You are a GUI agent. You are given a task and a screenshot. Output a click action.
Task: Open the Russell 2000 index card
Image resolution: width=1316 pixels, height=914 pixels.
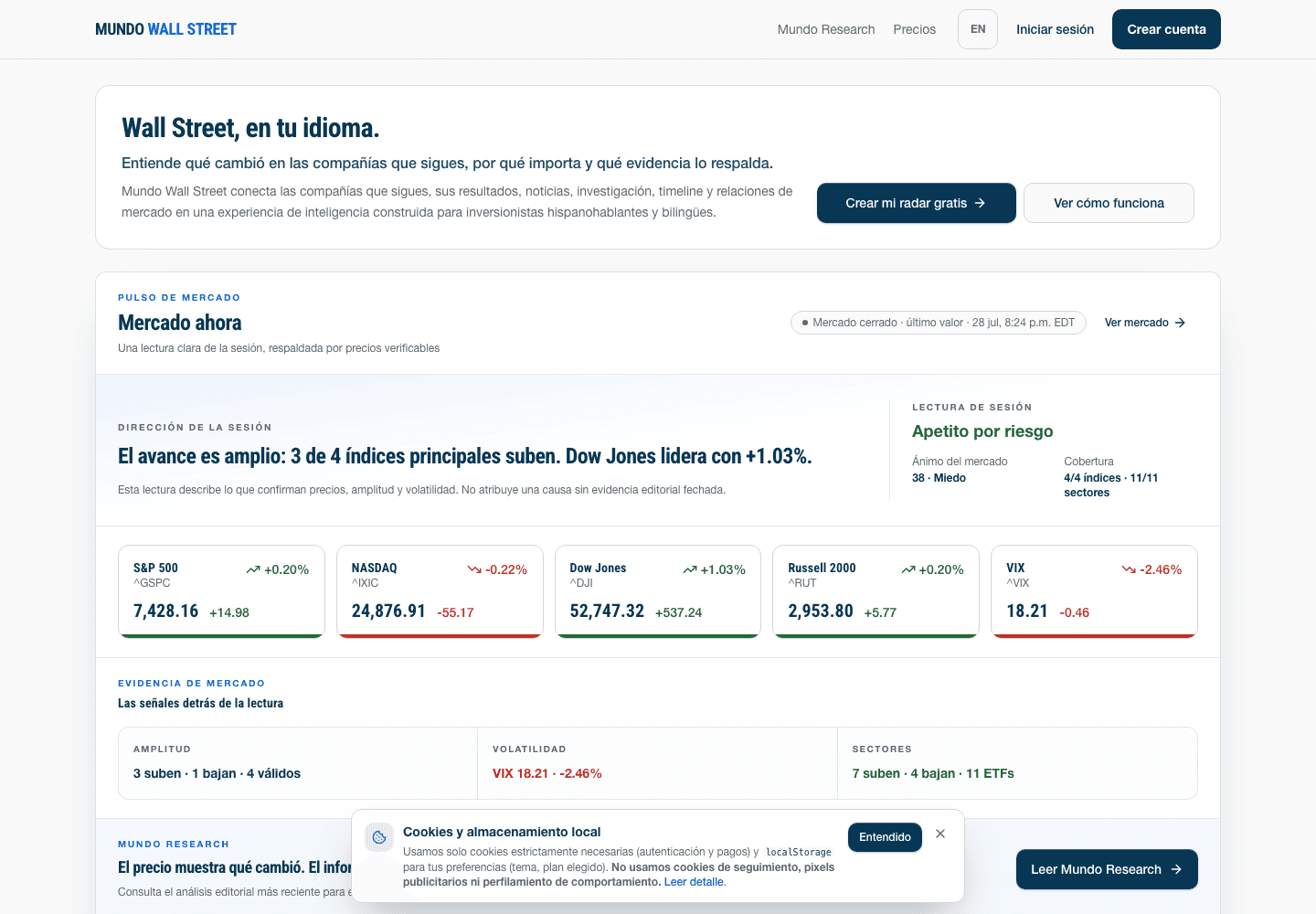pyautogui.click(x=876, y=591)
